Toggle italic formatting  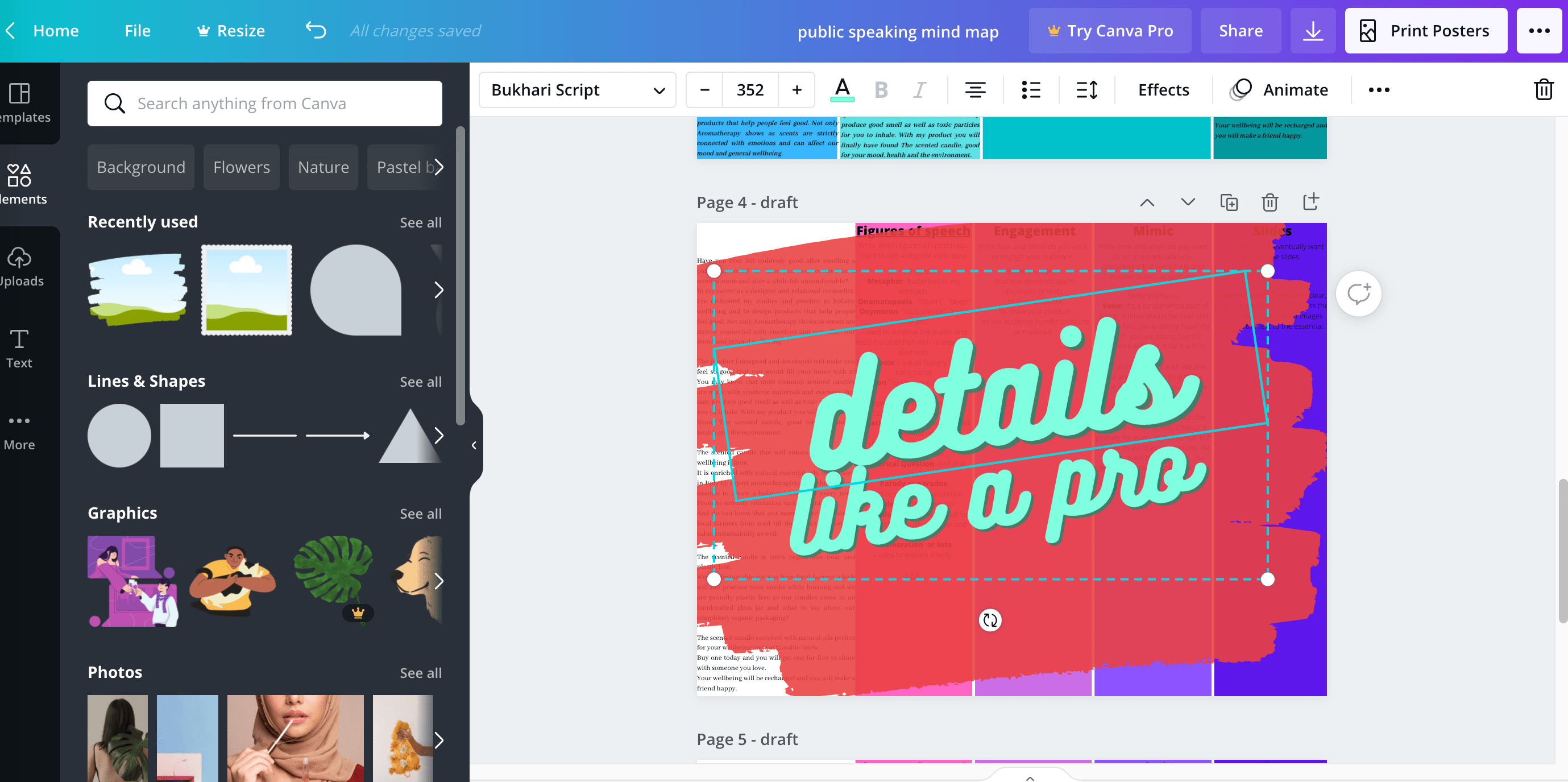tap(919, 89)
